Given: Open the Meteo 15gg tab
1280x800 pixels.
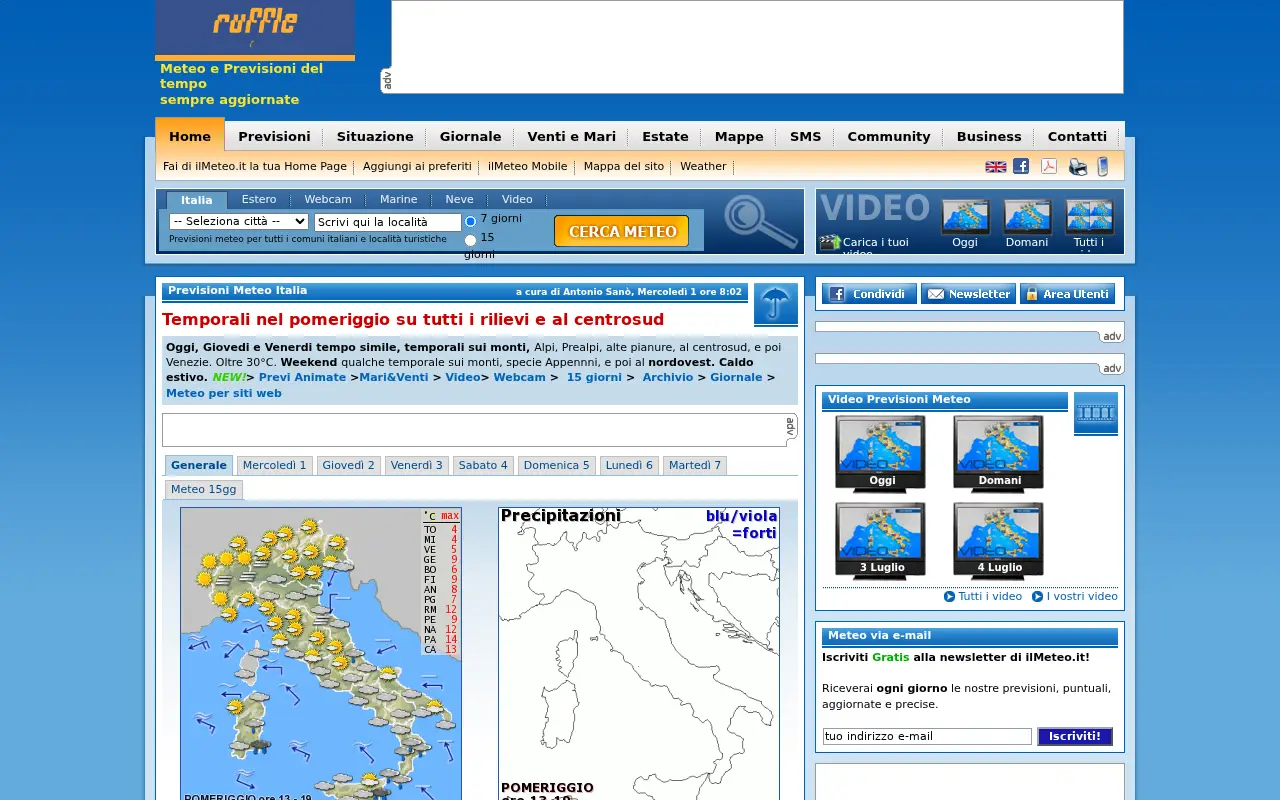Looking at the screenshot, I should [204, 490].
